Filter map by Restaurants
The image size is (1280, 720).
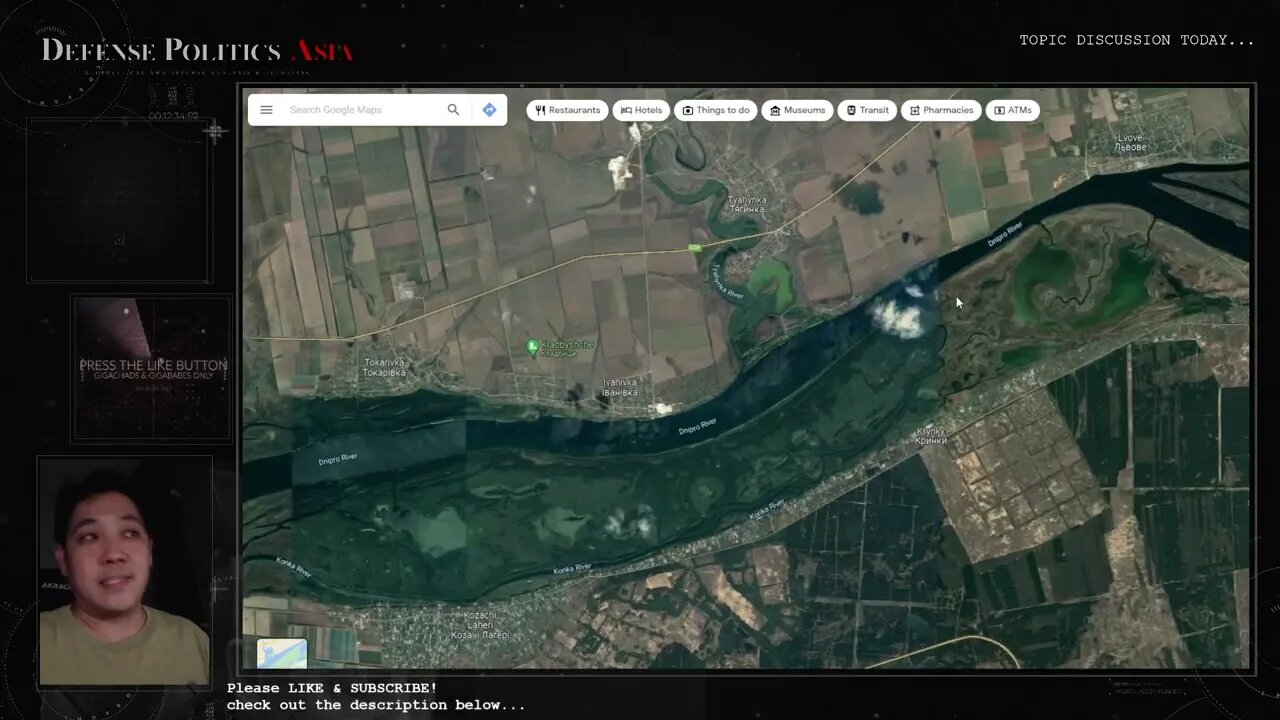coord(567,110)
